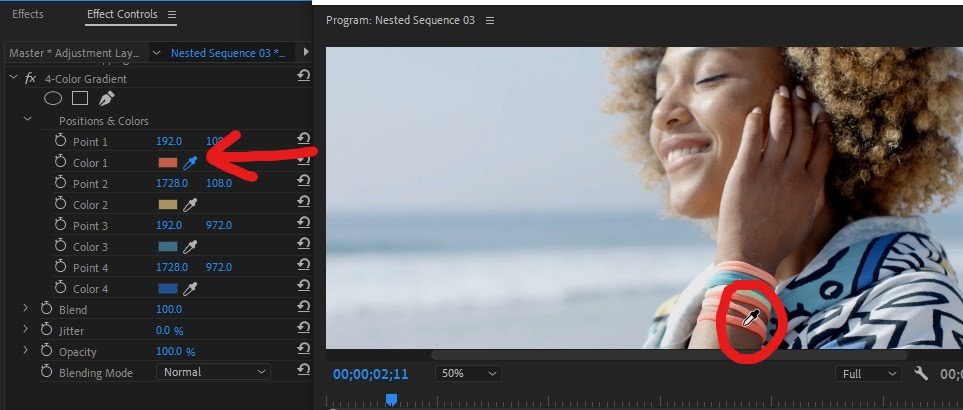Reset the Point 1 parameter
This screenshot has width=963, height=410.
(303, 139)
